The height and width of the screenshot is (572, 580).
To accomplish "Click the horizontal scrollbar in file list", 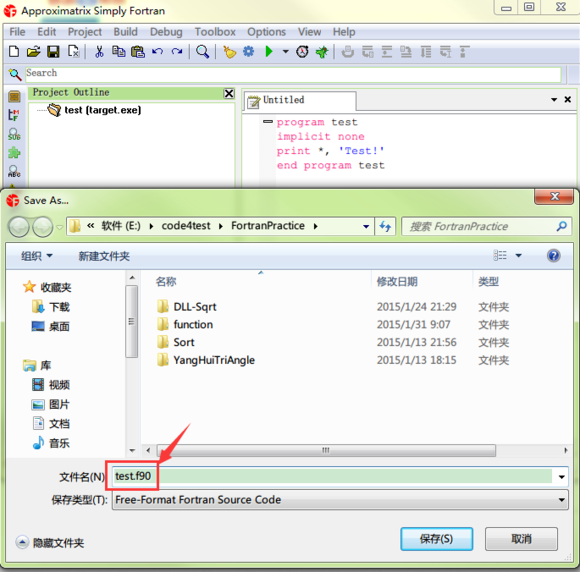I will [x=326, y=450].
